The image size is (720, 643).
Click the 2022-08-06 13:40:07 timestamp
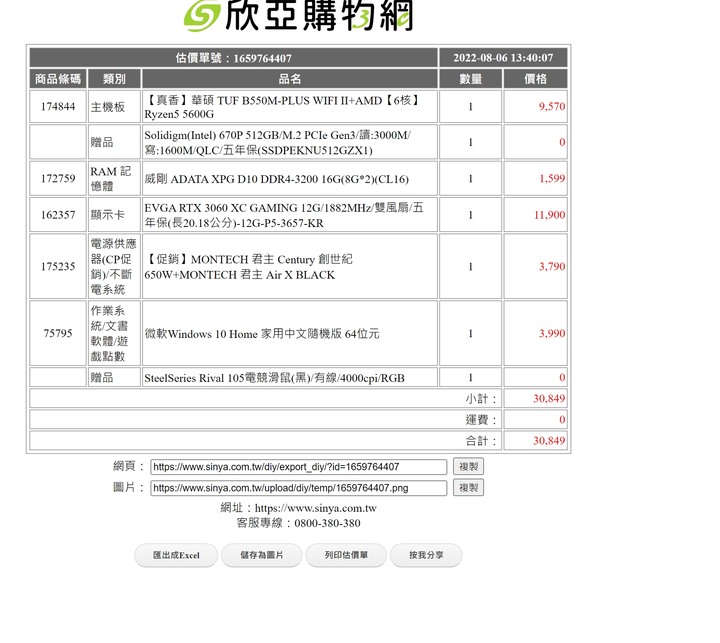(x=503, y=58)
